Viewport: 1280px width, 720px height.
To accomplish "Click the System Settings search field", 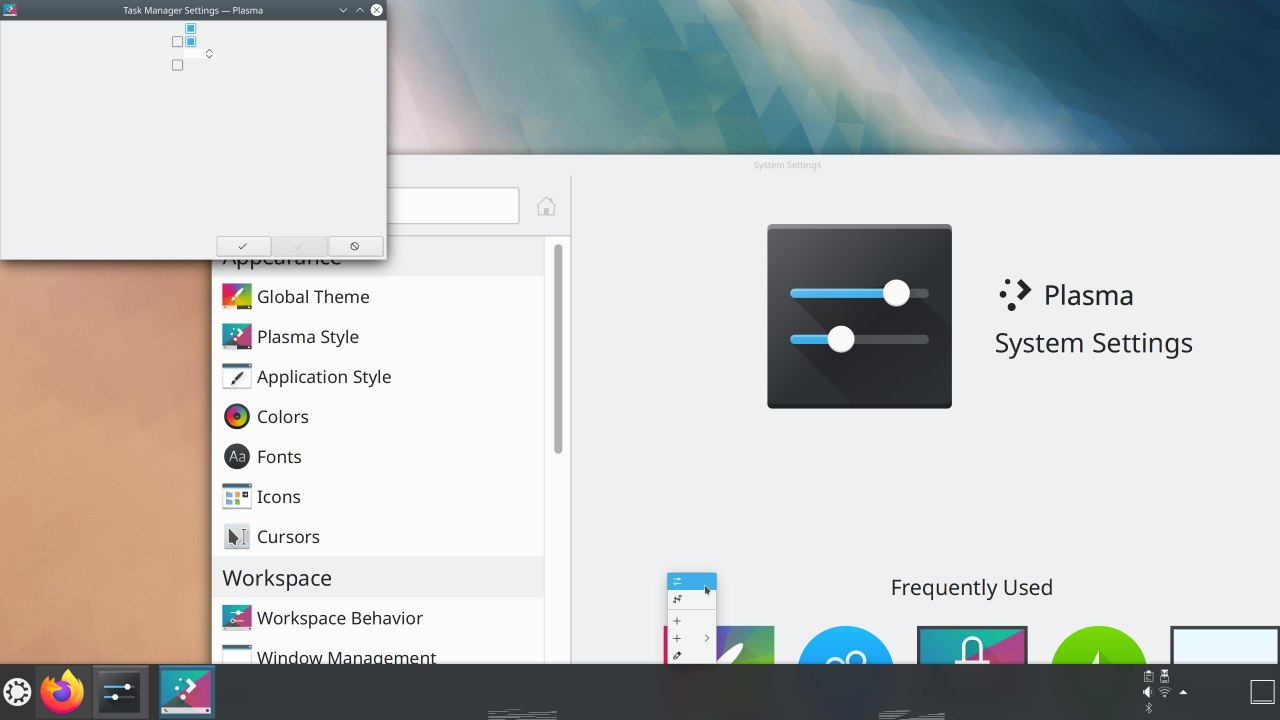I will 452,206.
